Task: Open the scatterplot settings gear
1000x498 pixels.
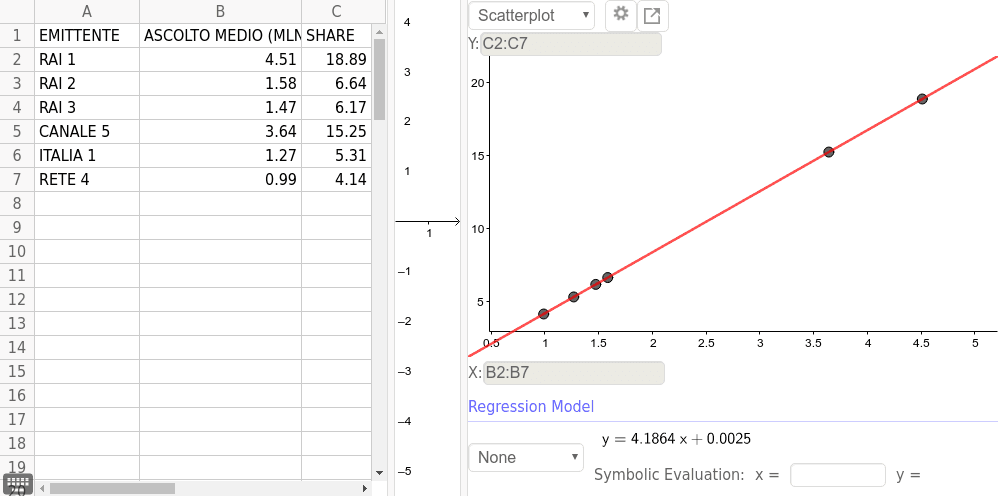Action: point(621,15)
